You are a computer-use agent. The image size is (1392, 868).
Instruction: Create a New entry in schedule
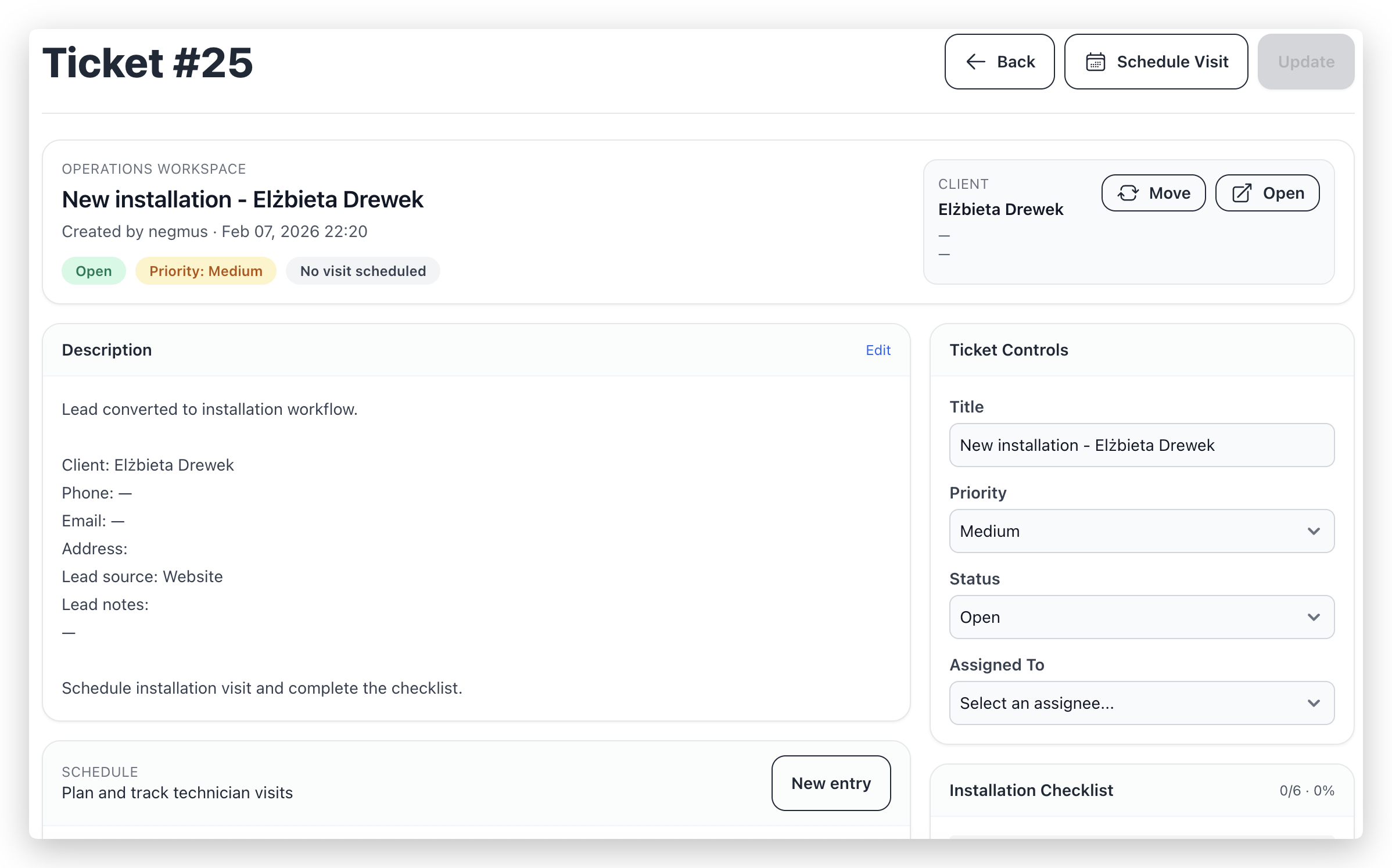click(830, 783)
